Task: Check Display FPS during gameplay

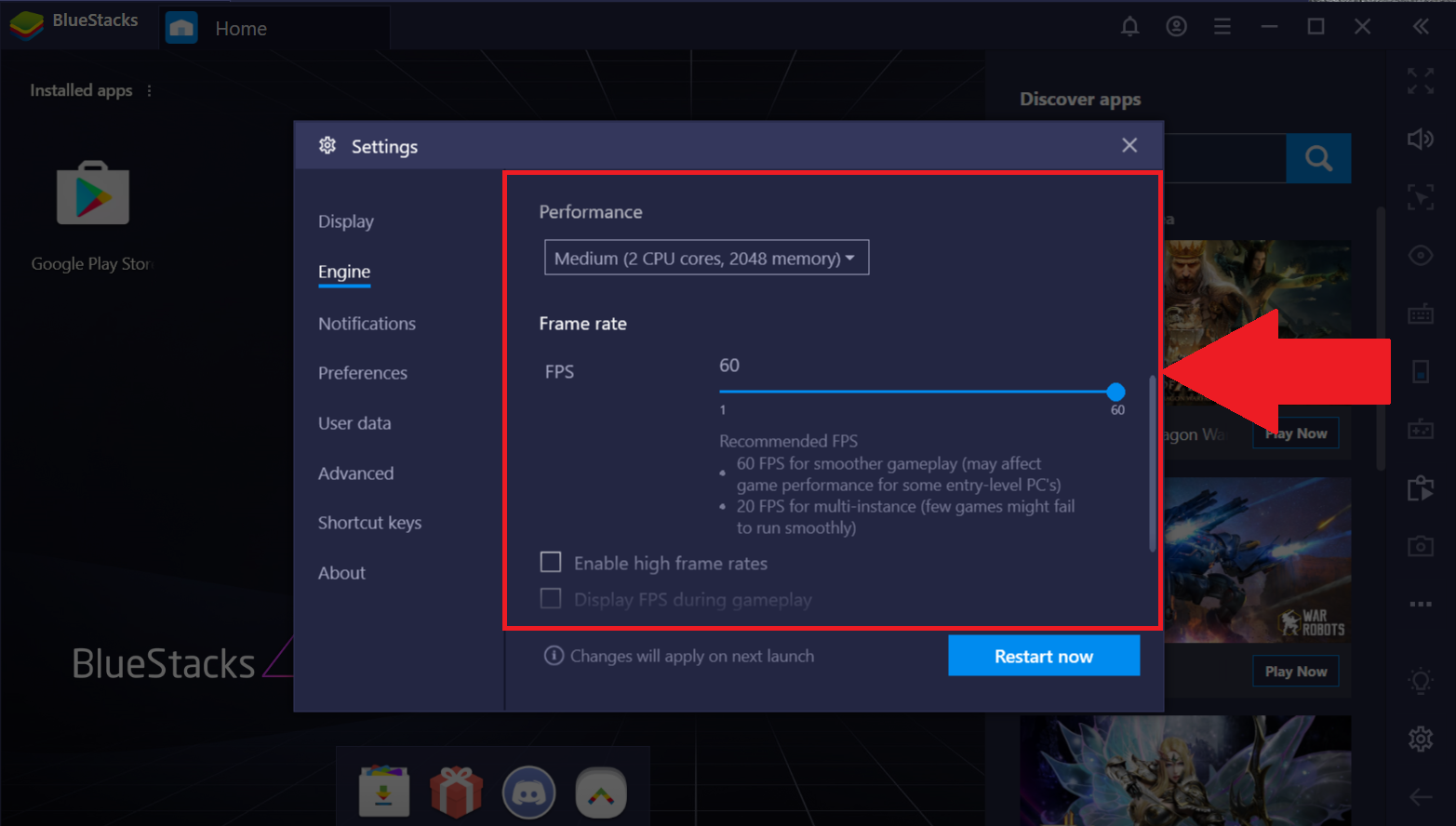Action: (551, 598)
